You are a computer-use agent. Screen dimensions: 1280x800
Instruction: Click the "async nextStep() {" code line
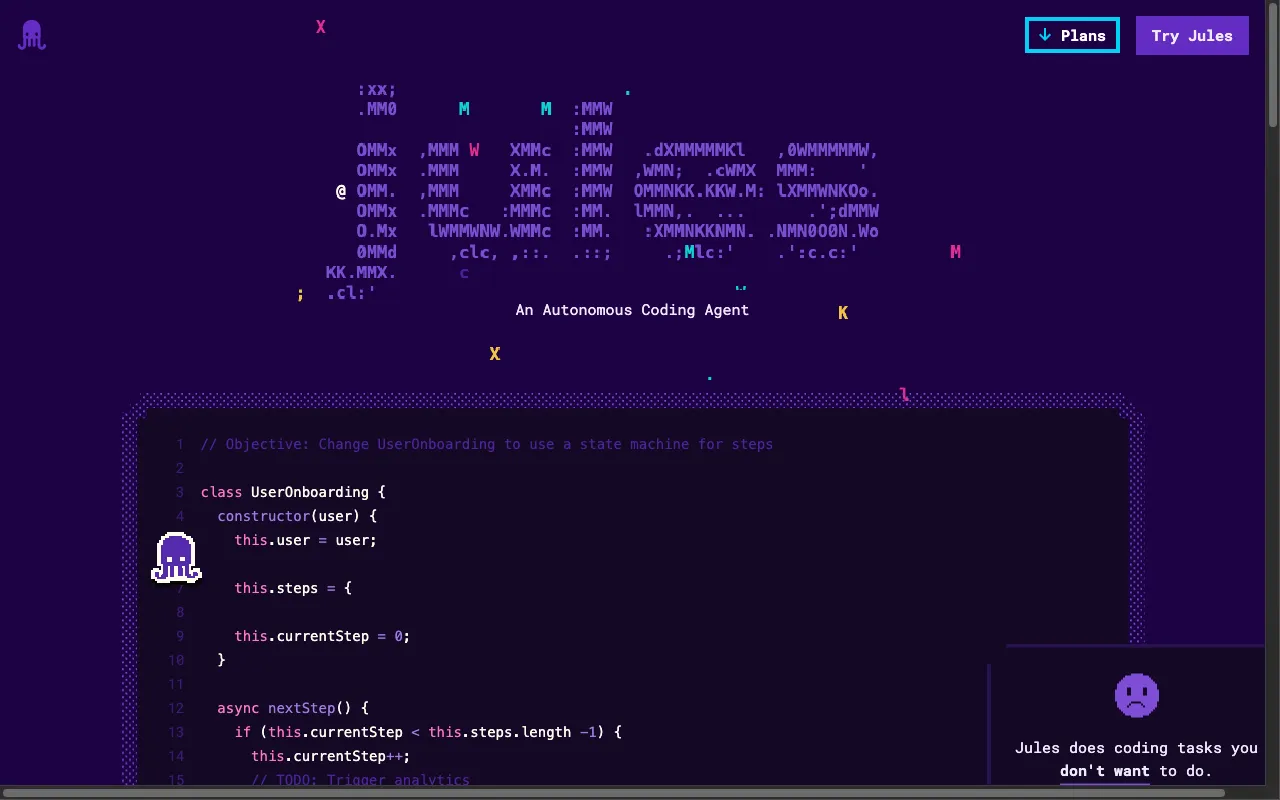[x=293, y=708]
